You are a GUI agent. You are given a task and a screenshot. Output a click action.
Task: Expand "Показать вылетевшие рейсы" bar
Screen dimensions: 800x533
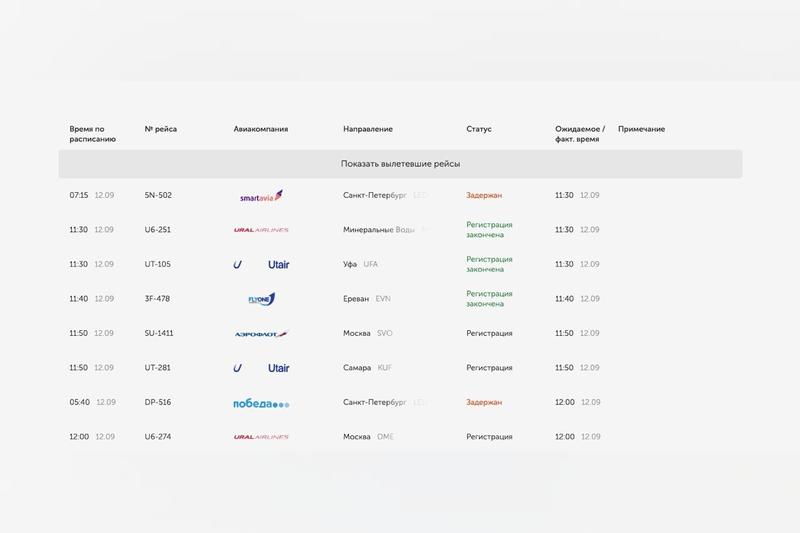tap(400, 164)
